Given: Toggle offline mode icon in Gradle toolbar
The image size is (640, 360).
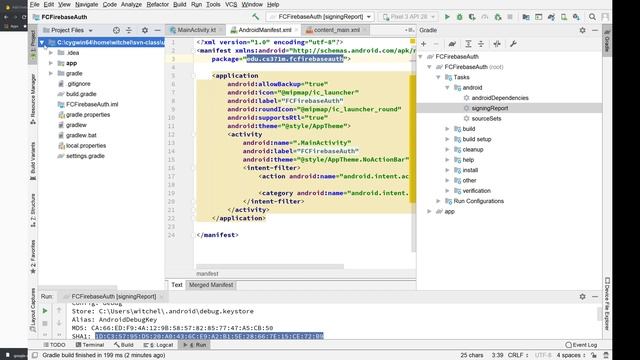Looking at the screenshot, I should click(x=497, y=44).
